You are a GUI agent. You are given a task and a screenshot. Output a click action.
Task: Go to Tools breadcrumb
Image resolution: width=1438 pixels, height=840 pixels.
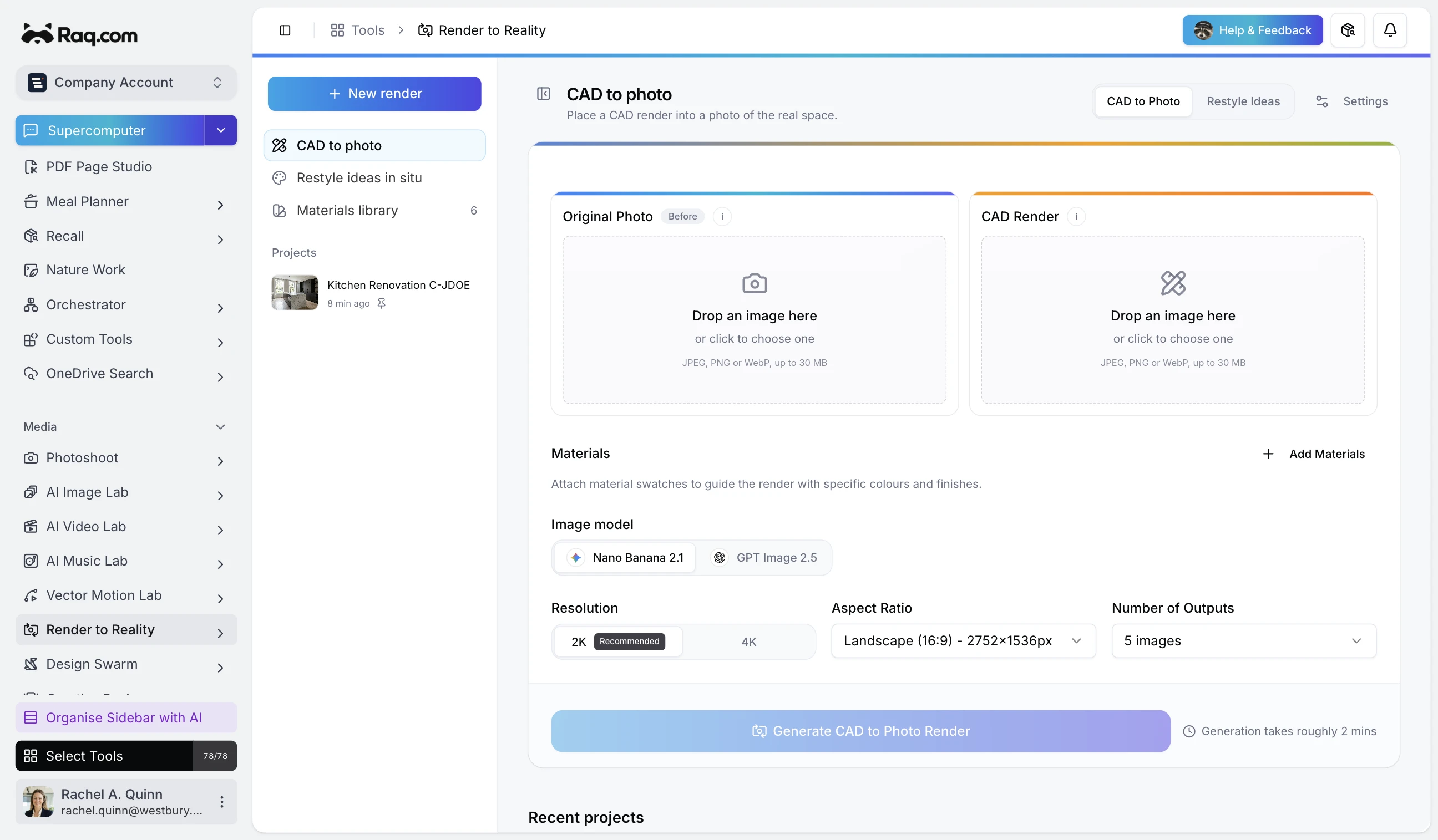click(358, 30)
